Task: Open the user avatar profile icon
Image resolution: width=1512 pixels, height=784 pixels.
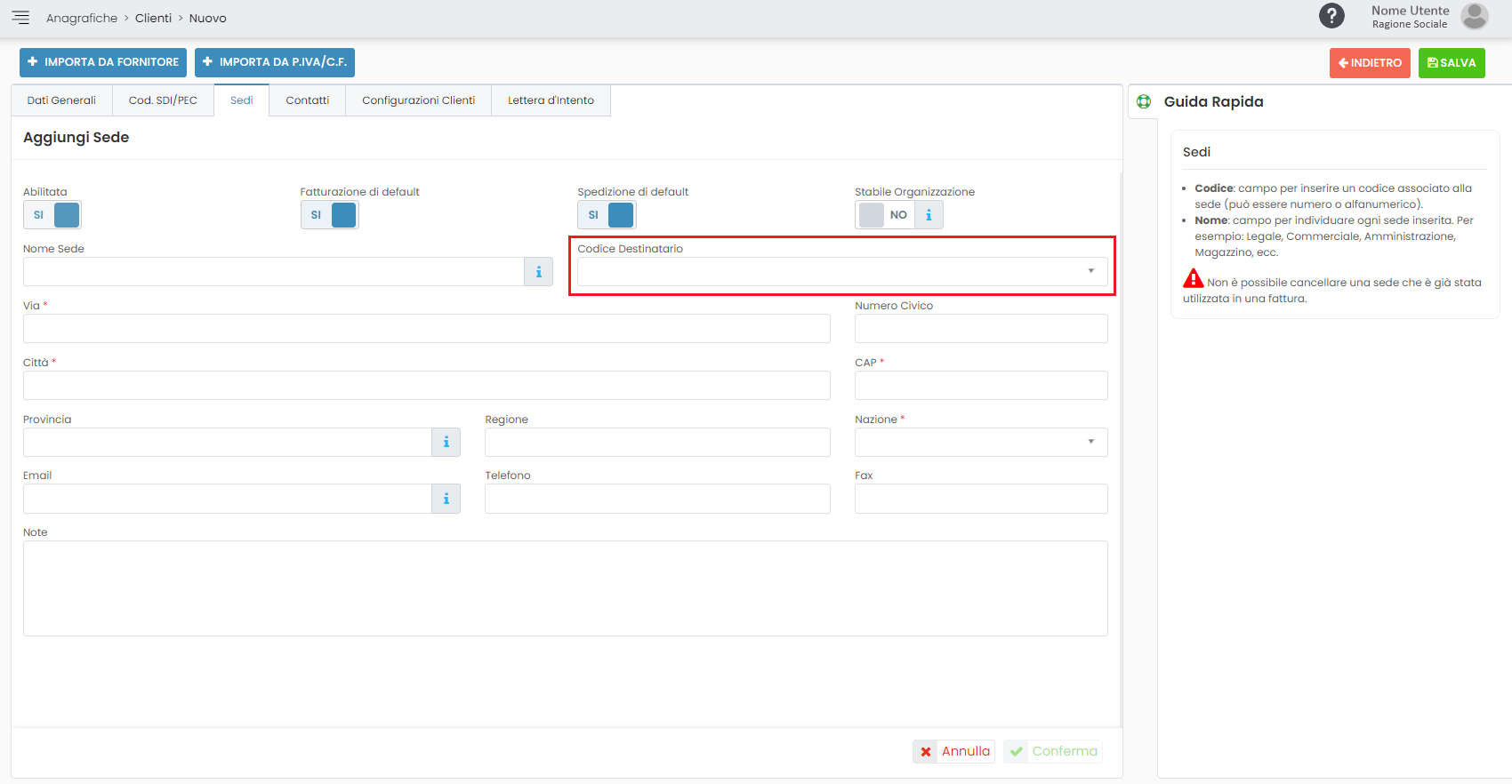Action: [1475, 16]
